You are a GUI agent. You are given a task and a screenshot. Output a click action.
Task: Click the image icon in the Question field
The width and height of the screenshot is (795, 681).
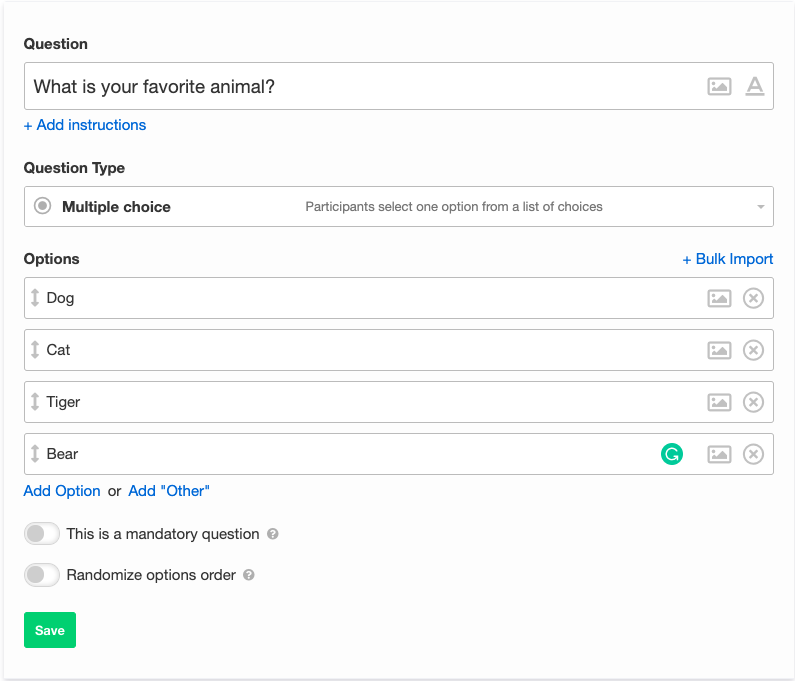719,87
